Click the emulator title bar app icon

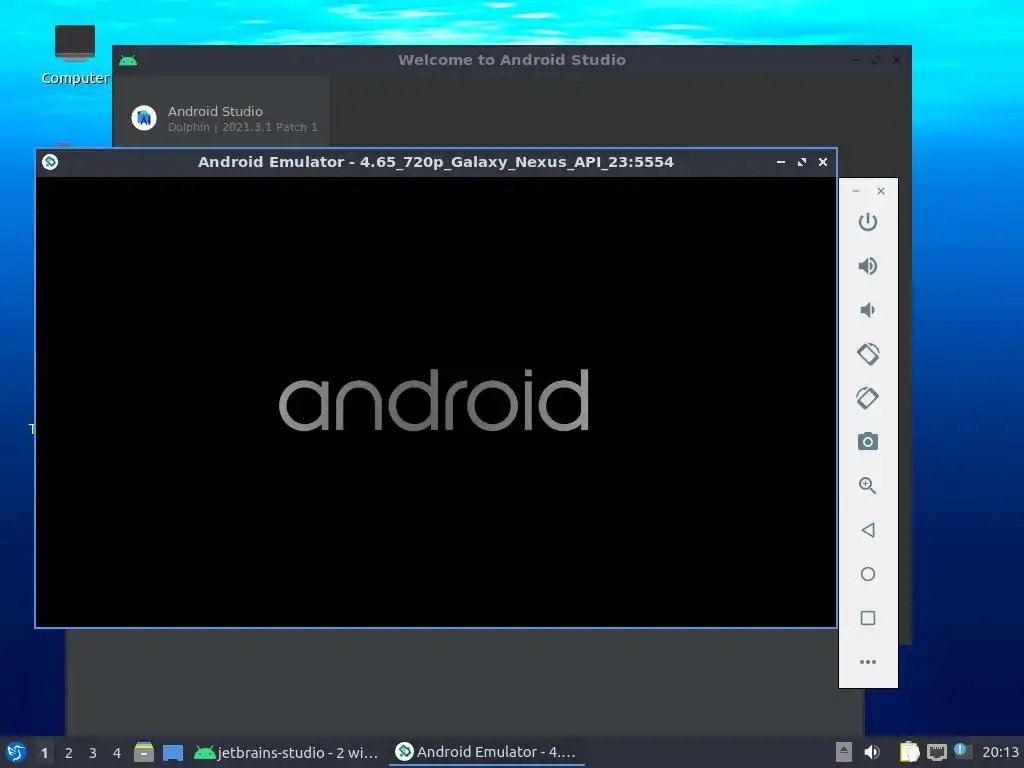point(50,161)
